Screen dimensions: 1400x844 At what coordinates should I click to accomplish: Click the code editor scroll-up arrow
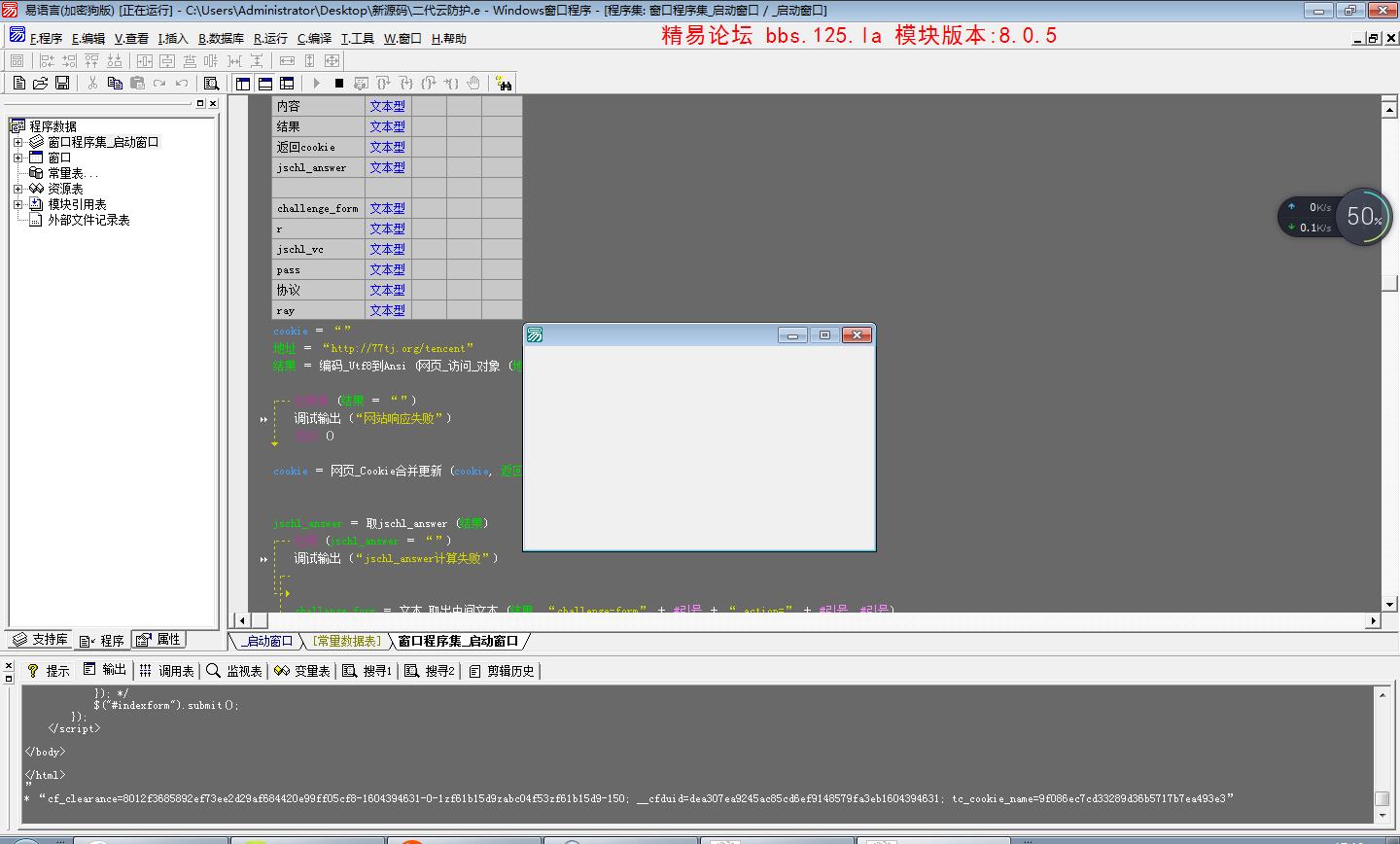tap(1389, 109)
